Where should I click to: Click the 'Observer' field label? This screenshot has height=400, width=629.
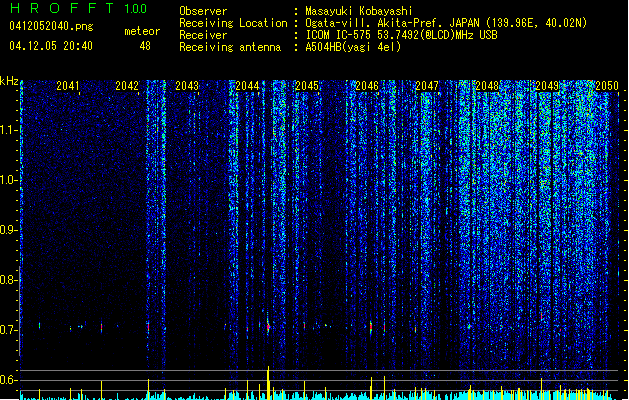[x=203, y=11]
